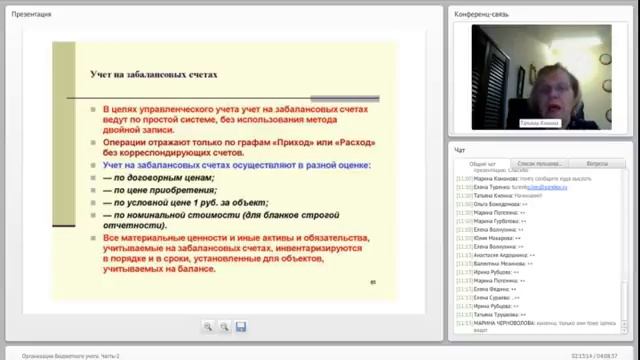The height and width of the screenshot is (360, 640).
Task: Click the Татьяна Трушкова chat message
Action: (491, 315)
